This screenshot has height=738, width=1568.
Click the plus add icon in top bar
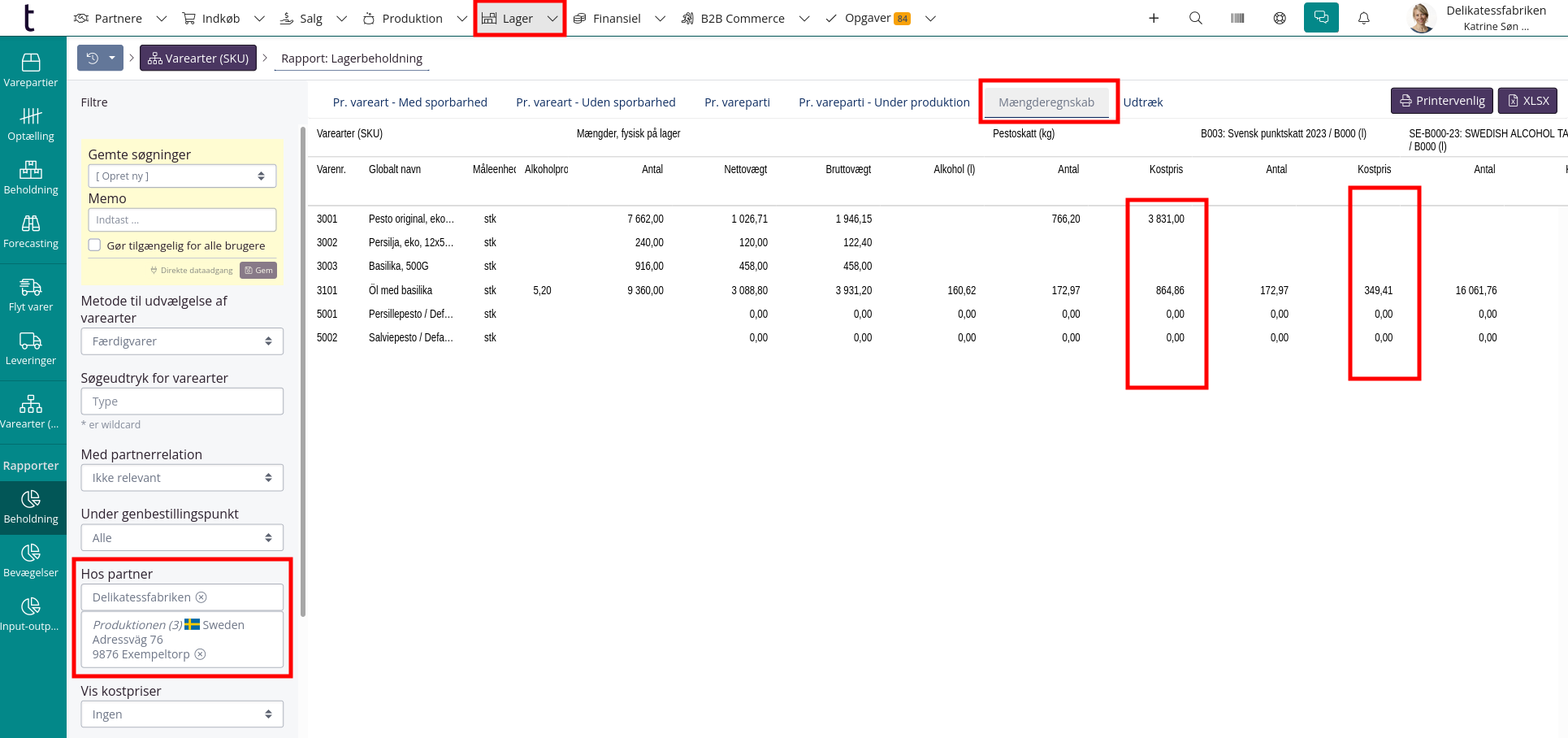click(x=1154, y=18)
